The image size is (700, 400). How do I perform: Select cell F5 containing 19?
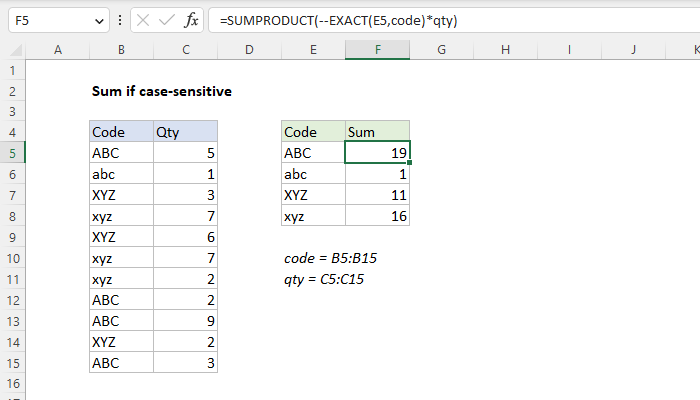(377, 153)
